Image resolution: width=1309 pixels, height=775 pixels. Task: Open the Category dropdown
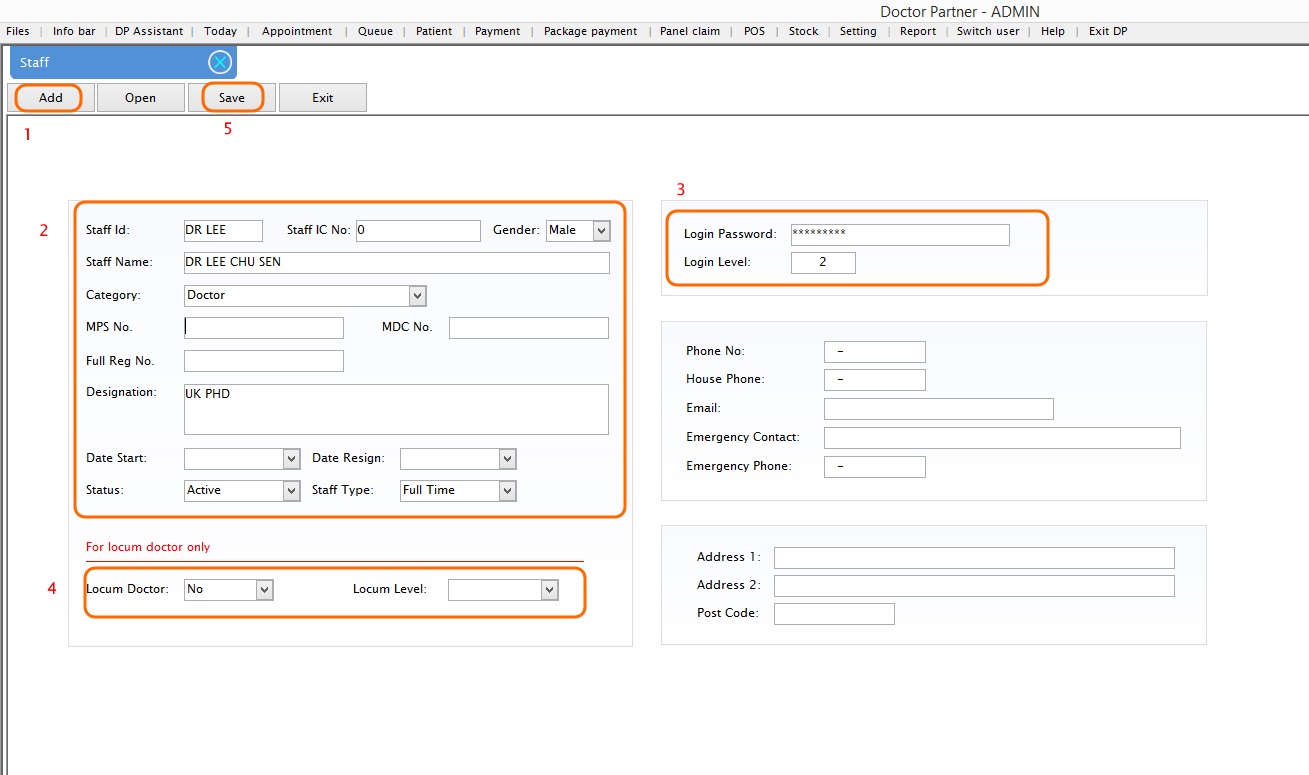click(417, 296)
